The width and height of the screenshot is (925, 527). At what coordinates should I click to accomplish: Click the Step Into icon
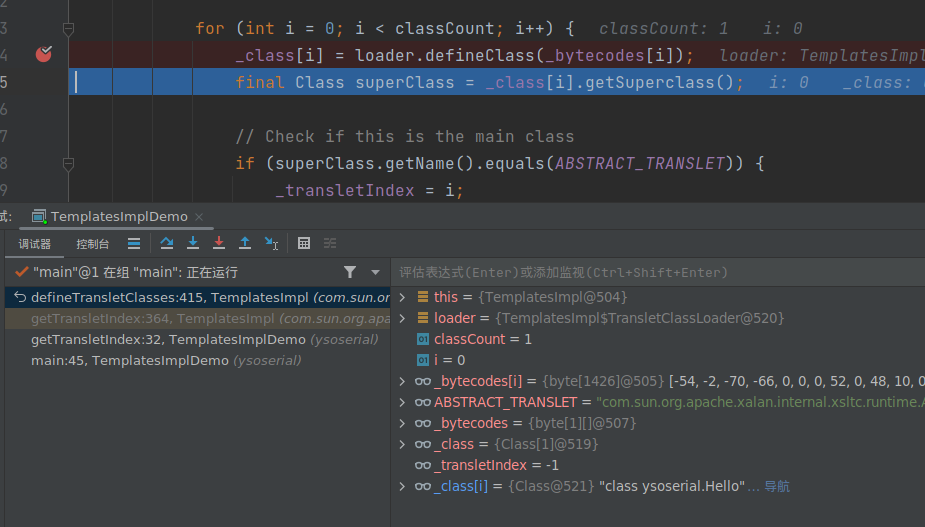click(x=193, y=243)
